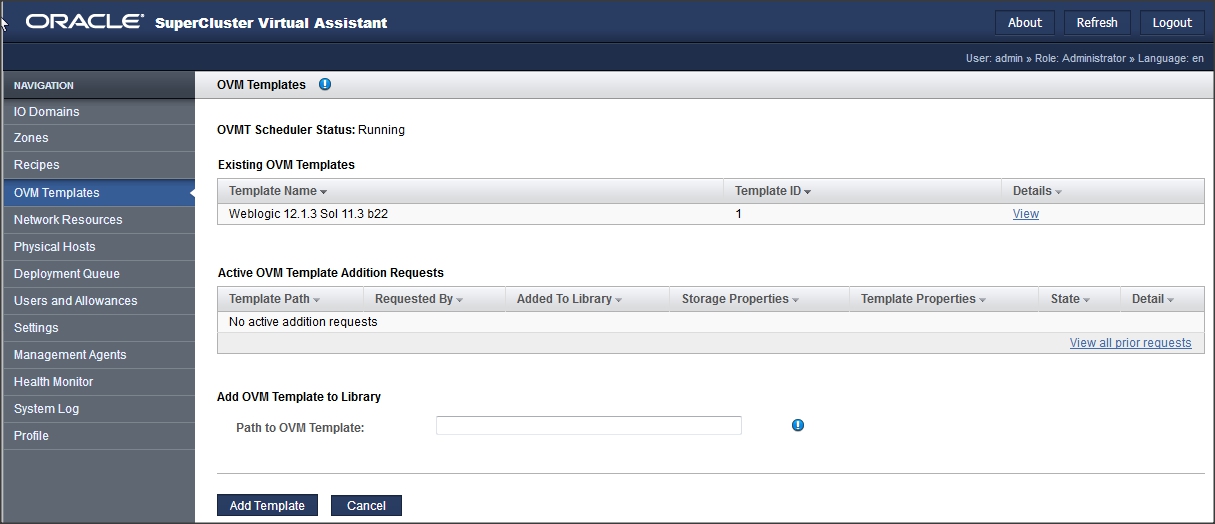The height and width of the screenshot is (524, 1215).
Task: Sort by Added To Library column
Action: (618, 300)
